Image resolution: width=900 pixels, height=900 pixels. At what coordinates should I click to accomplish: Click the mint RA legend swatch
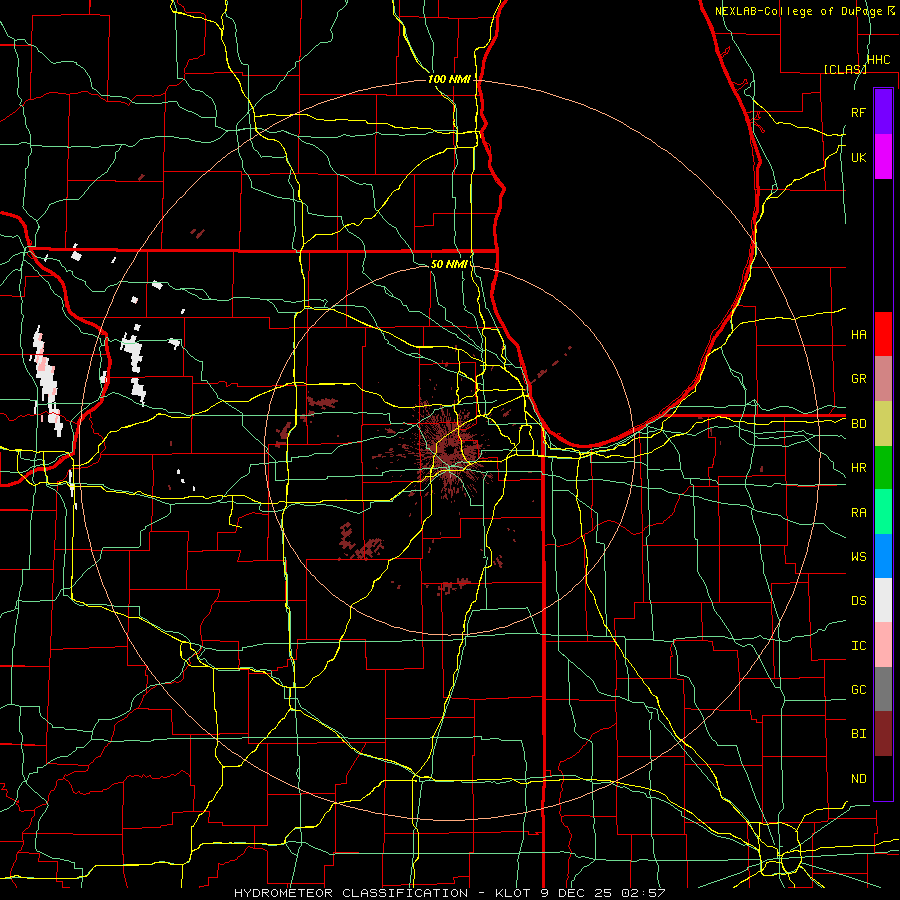point(883,512)
